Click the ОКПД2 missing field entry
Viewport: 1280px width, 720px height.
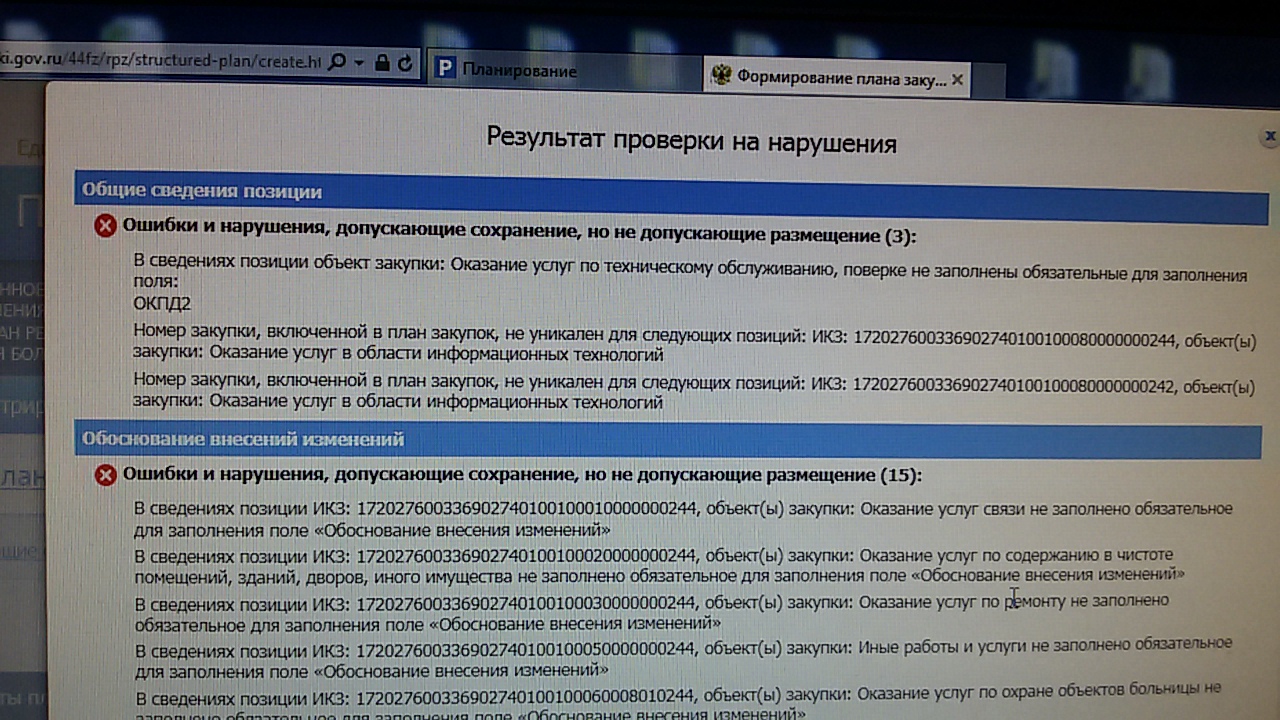(162, 303)
